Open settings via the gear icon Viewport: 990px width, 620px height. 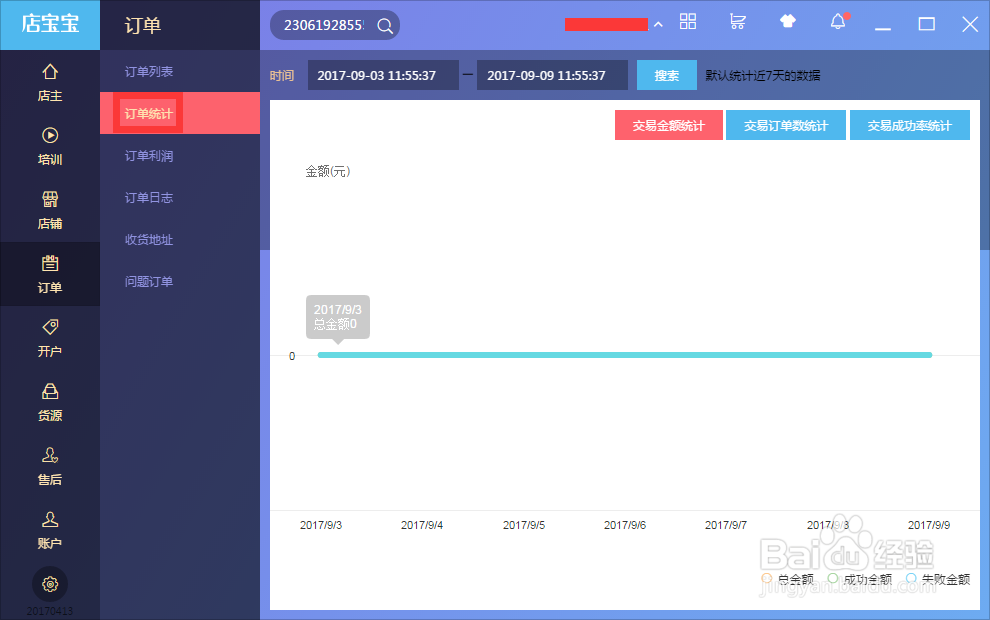click(50, 584)
